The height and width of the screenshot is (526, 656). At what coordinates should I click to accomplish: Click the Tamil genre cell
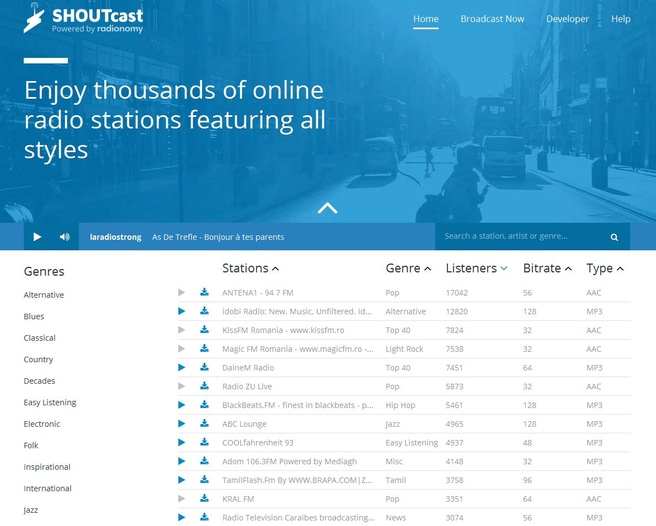pos(396,480)
